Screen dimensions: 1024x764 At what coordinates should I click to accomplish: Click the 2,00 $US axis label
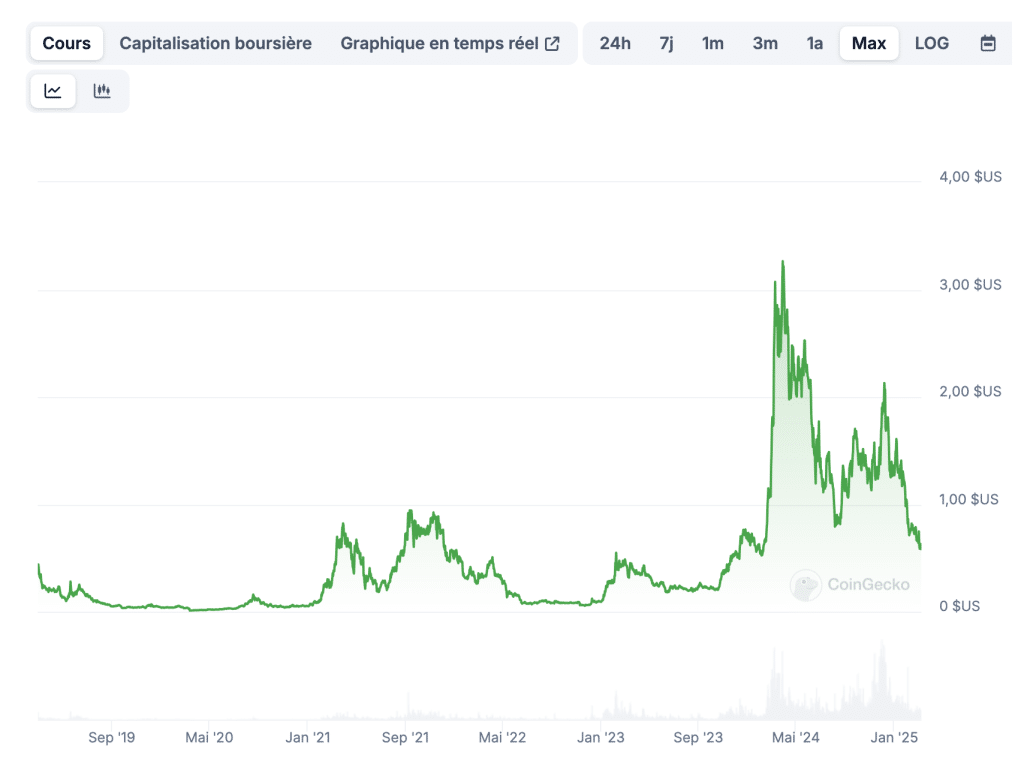(970, 391)
